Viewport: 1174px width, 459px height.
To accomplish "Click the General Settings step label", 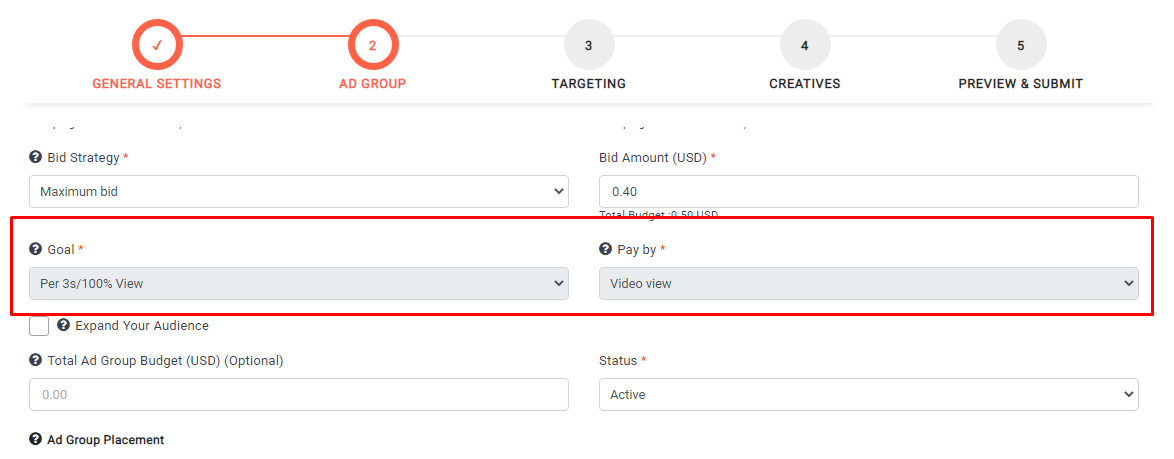I will (x=157, y=84).
